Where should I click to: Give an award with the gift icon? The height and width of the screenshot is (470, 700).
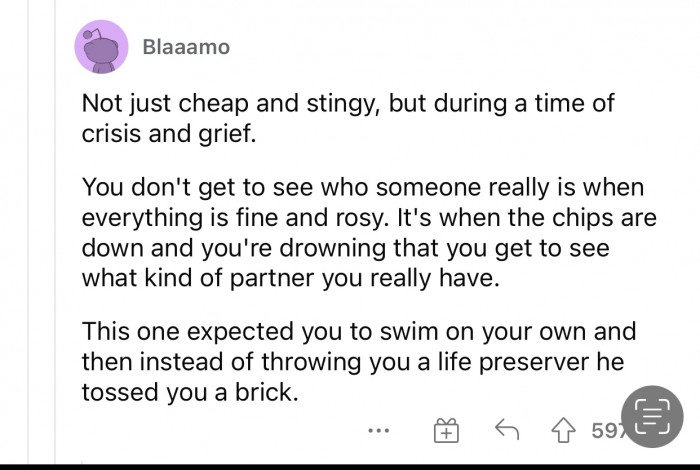coord(445,431)
